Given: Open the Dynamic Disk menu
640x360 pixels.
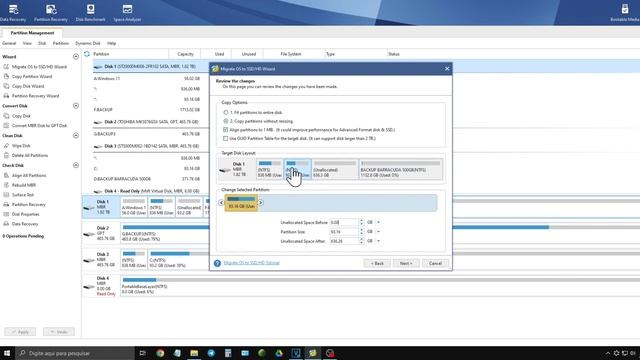Looking at the screenshot, I should point(88,43).
